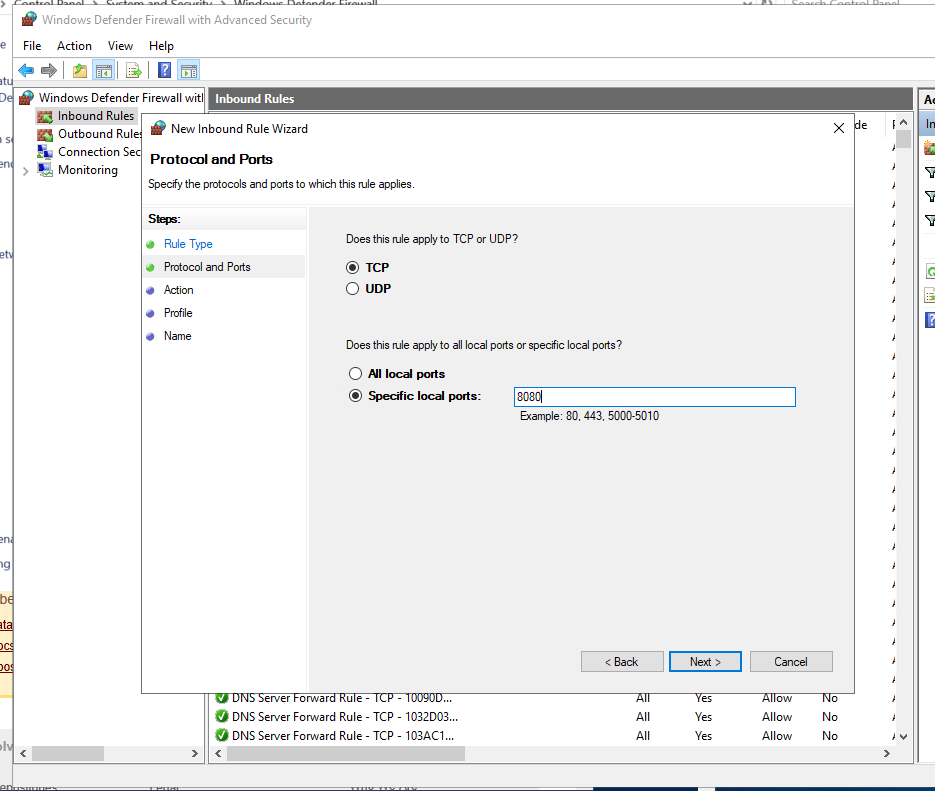This screenshot has width=935, height=791.
Task: Select rule DNS Server Forward Rule TCP 1032D03
Action: click(x=345, y=716)
